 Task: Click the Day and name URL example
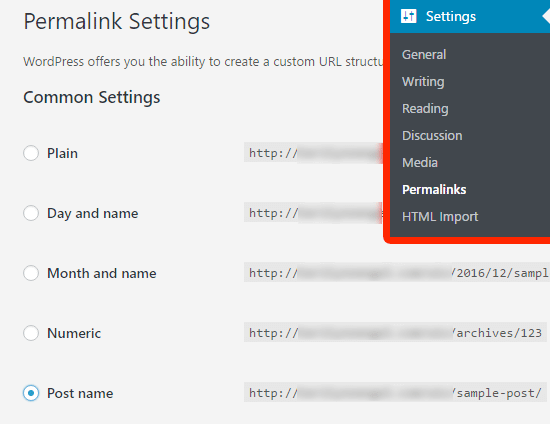coord(314,213)
